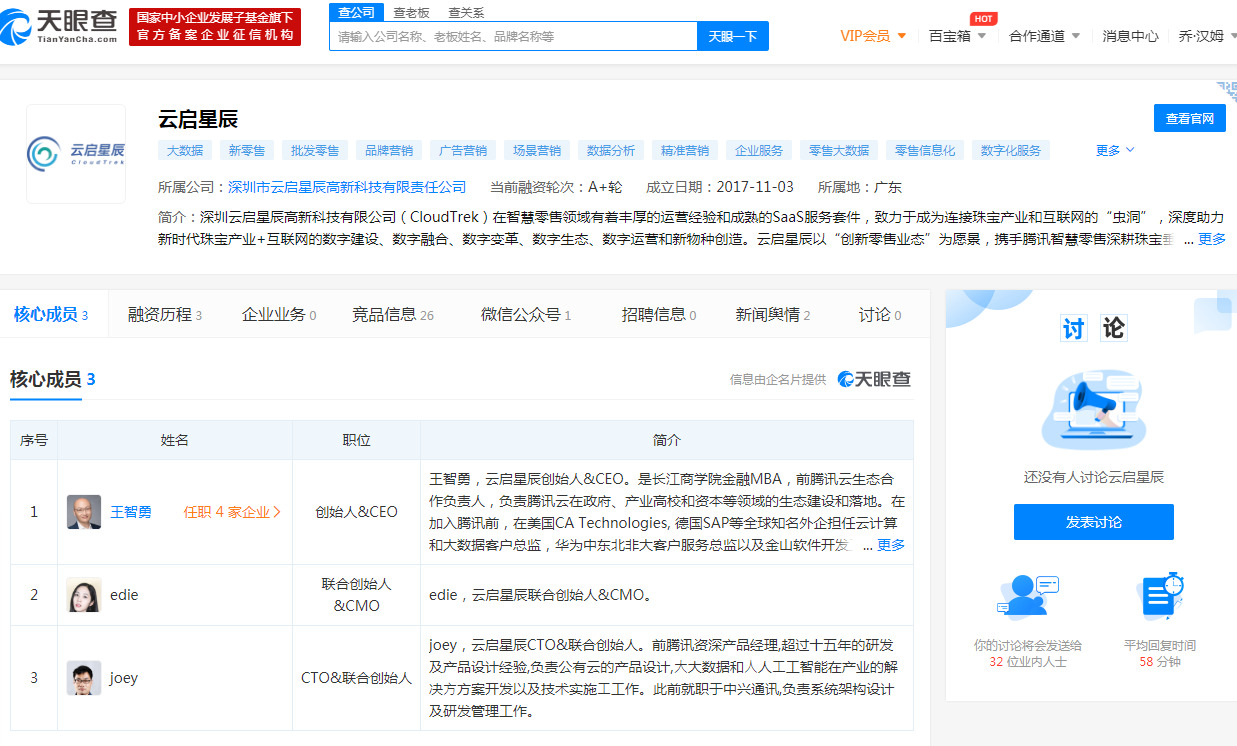Click the 讨论 panel heading
Image resolution: width=1237 pixels, height=746 pixels.
pyautogui.click(x=1093, y=328)
